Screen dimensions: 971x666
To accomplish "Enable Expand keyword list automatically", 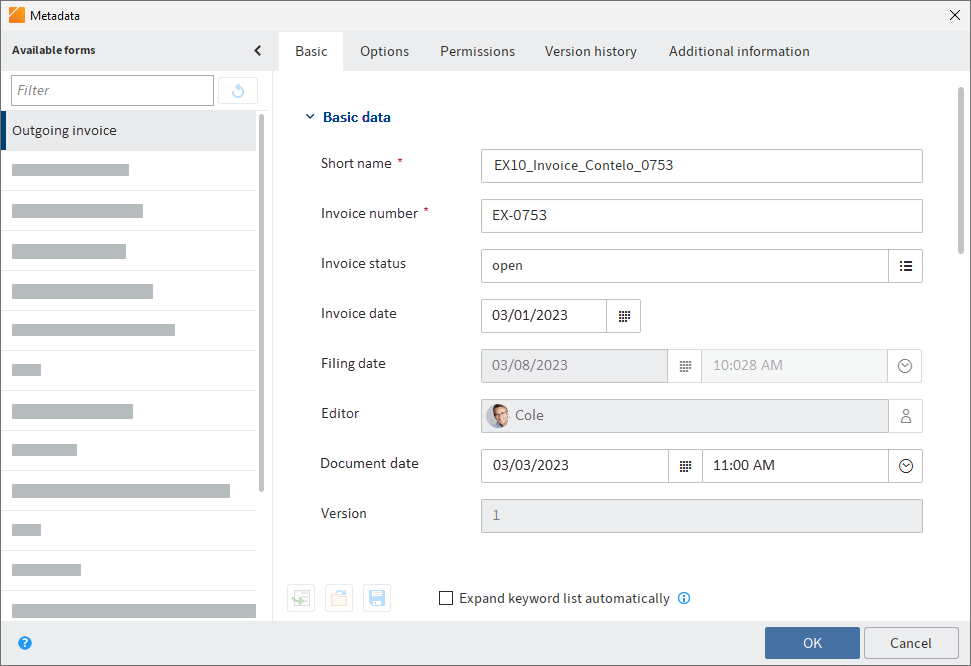I will pos(446,598).
